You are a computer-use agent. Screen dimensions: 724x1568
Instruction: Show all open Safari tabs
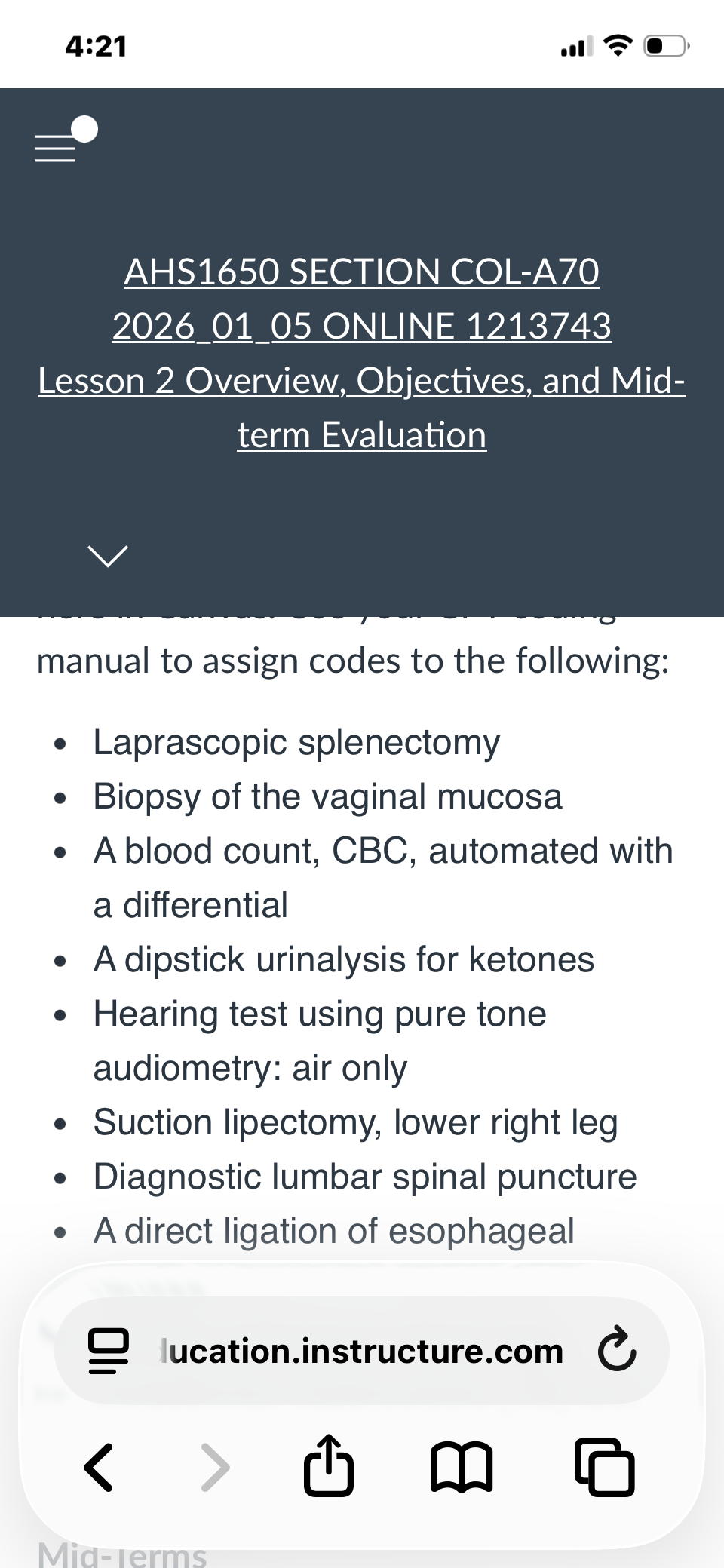pyautogui.click(x=605, y=1467)
